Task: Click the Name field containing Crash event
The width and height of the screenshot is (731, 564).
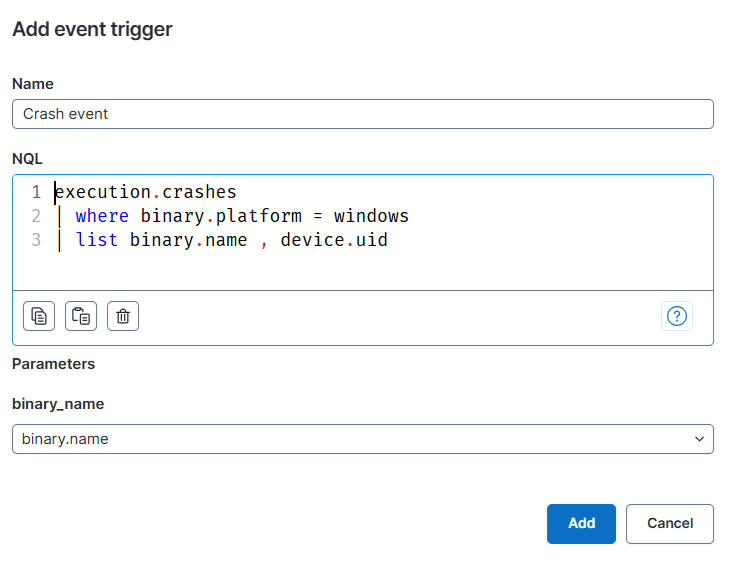Action: [362, 114]
